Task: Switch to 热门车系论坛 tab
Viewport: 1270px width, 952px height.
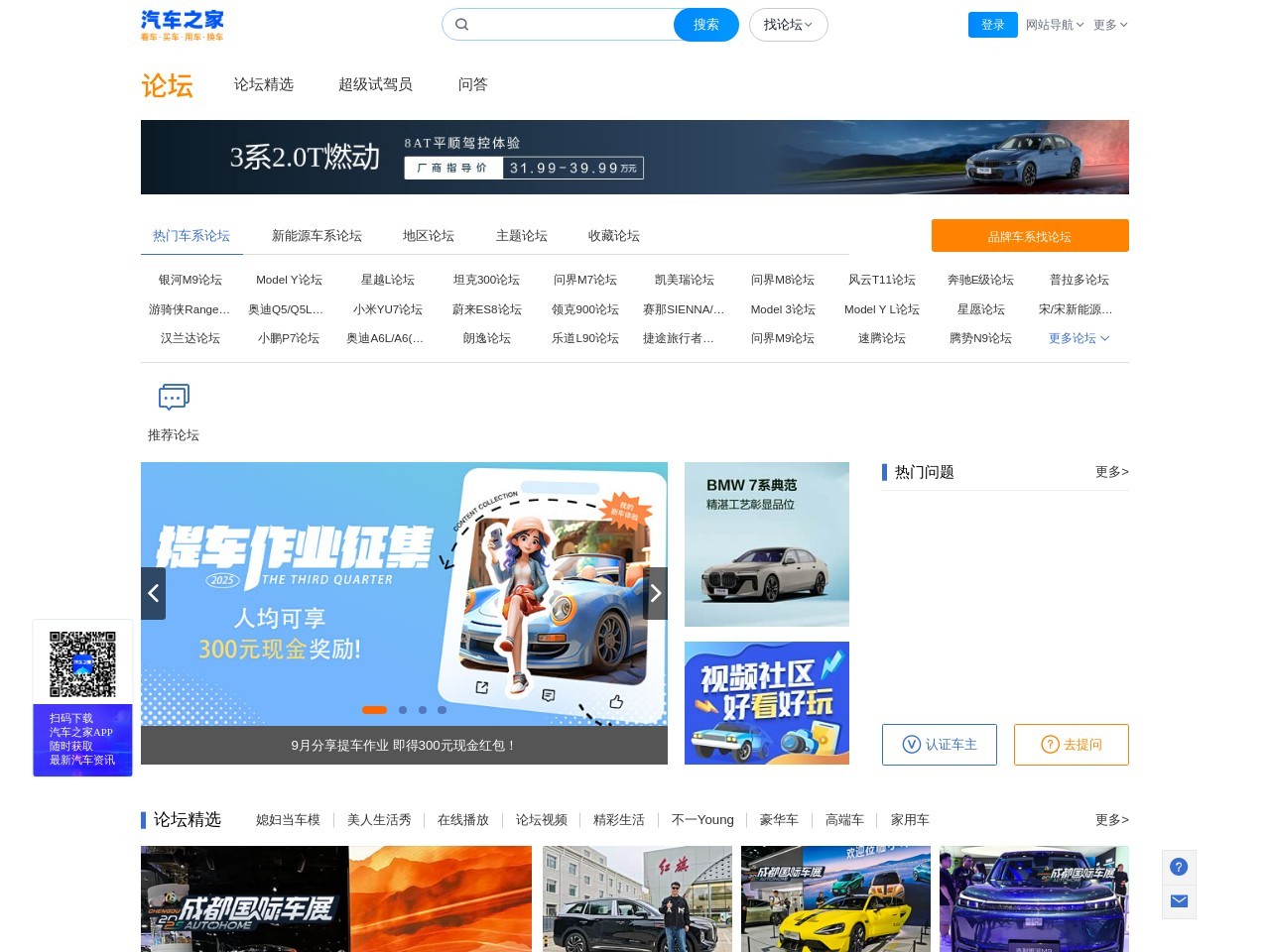Action: click(x=191, y=236)
